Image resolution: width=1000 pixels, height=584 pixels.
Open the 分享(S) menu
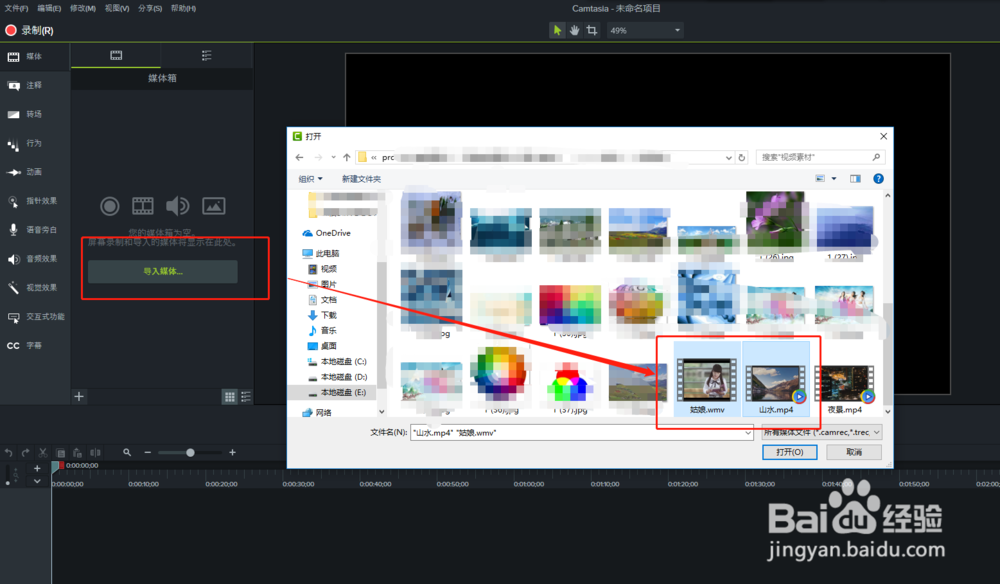click(x=150, y=8)
